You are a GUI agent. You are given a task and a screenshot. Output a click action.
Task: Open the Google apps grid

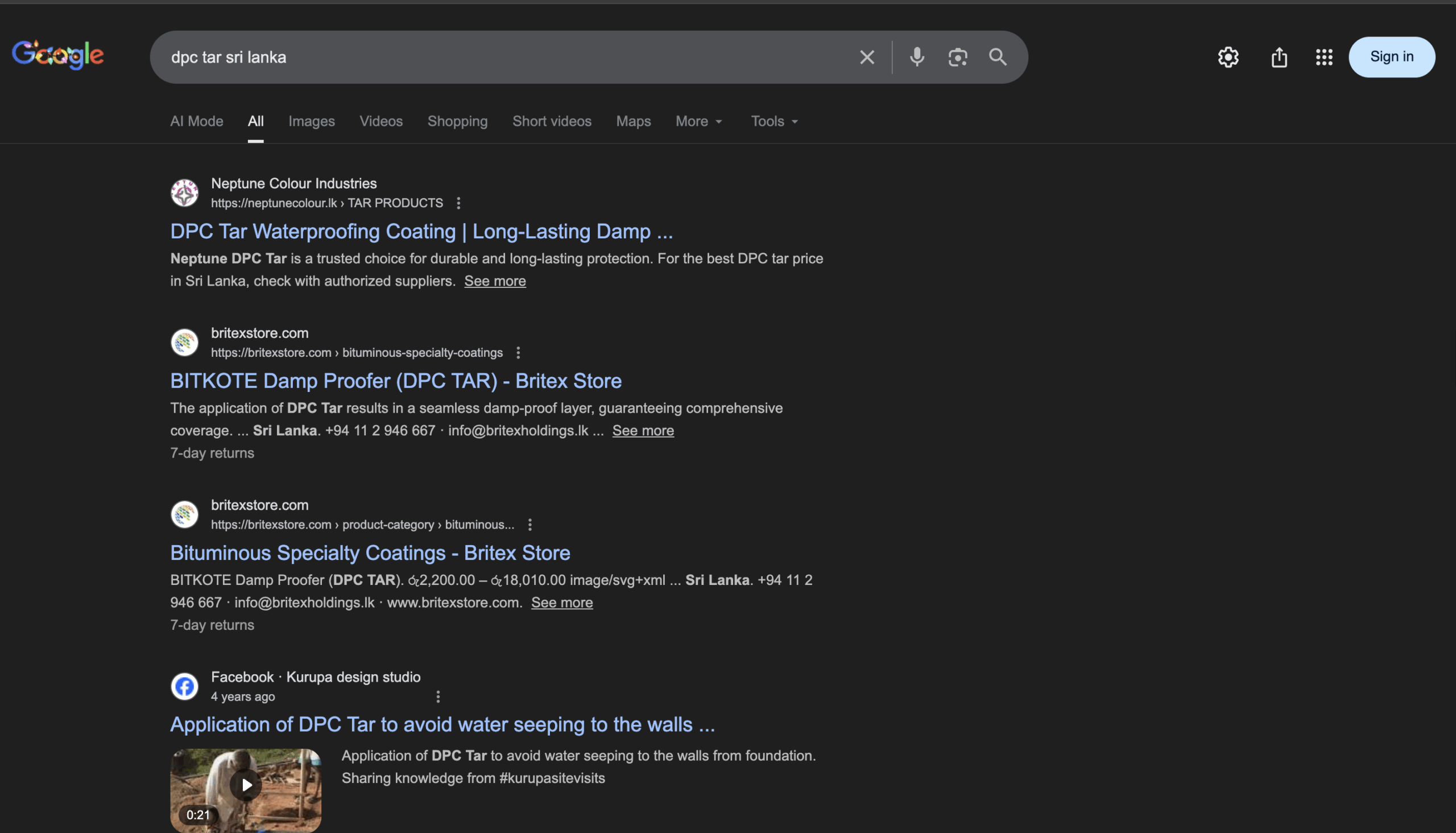point(1324,57)
